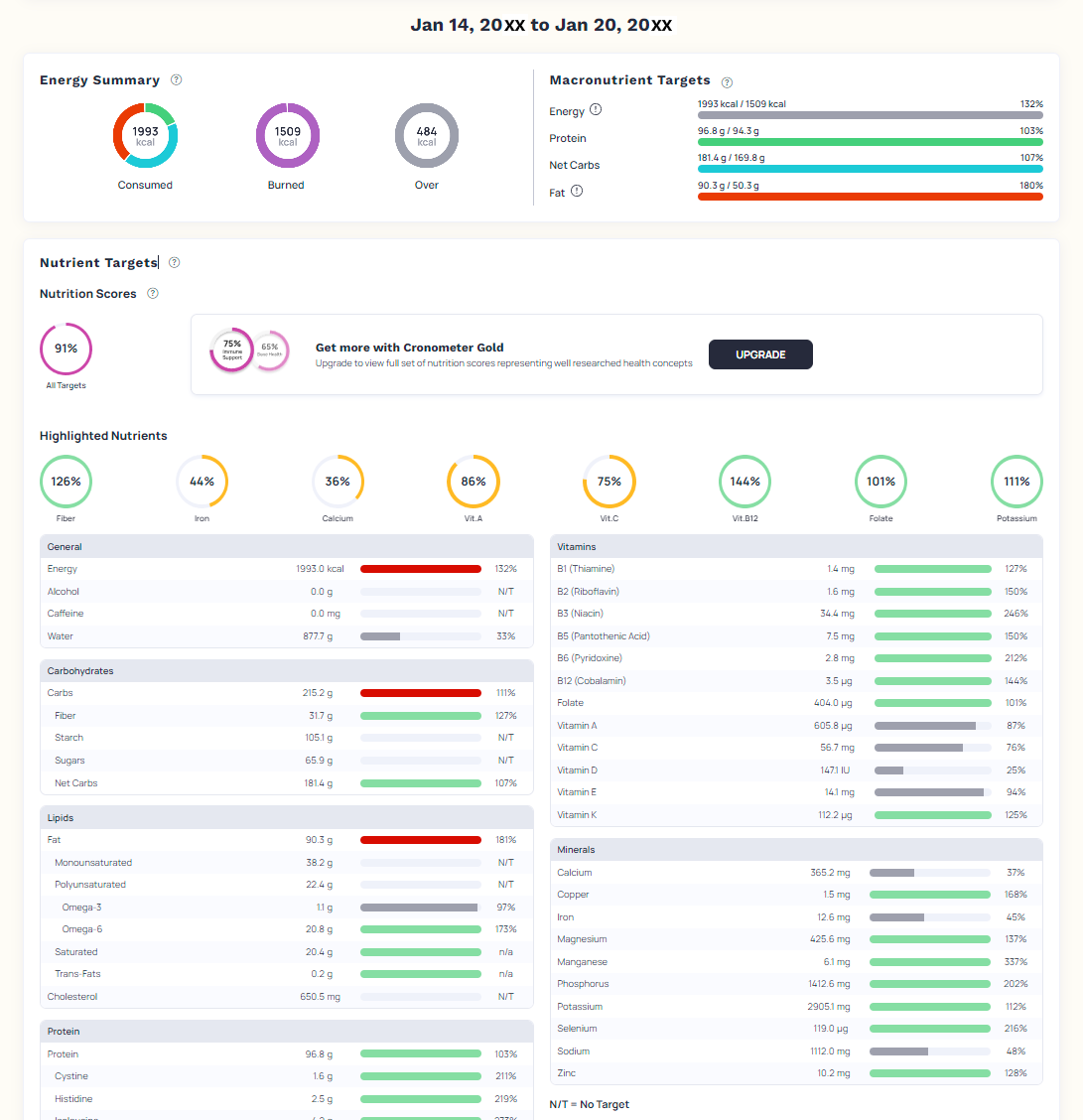Viewport: 1083px width, 1120px height.
Task: Click the help icon beside Energy Summary
Action: [x=177, y=80]
